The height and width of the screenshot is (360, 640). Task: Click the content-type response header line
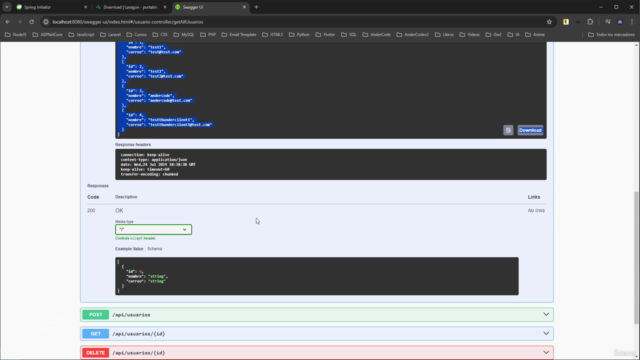tap(153, 160)
